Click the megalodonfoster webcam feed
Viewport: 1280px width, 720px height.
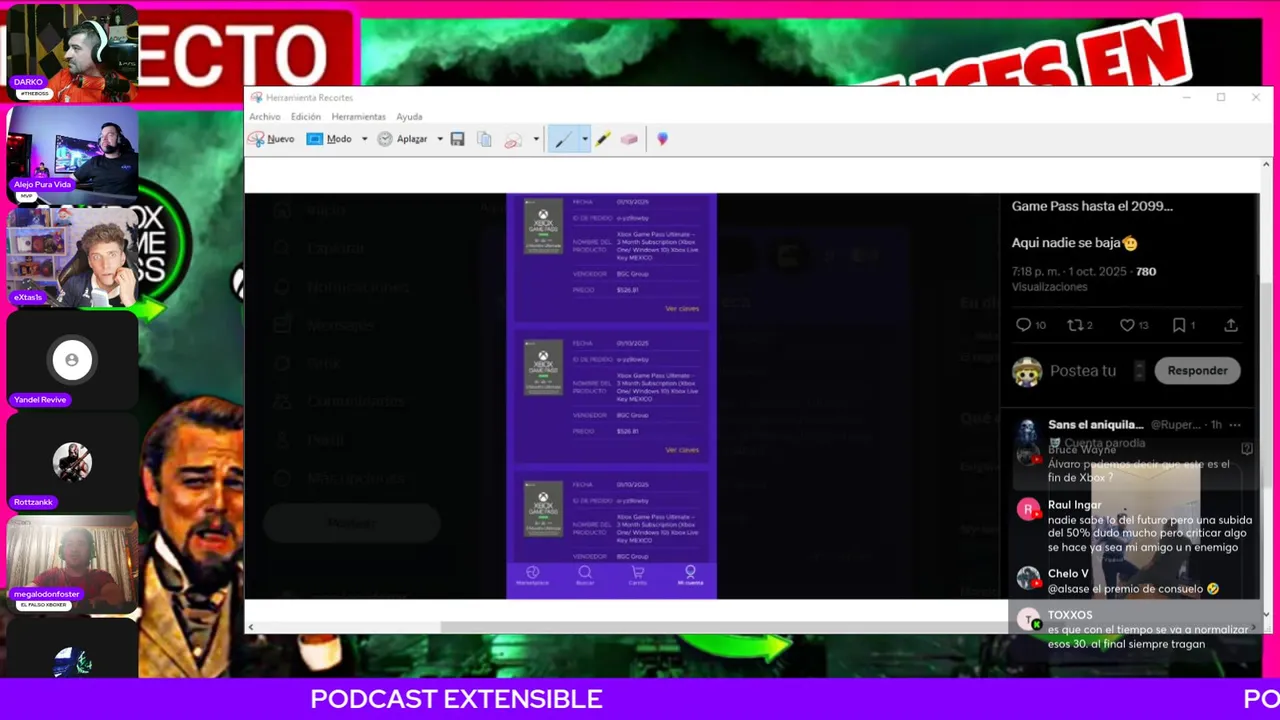(x=72, y=563)
